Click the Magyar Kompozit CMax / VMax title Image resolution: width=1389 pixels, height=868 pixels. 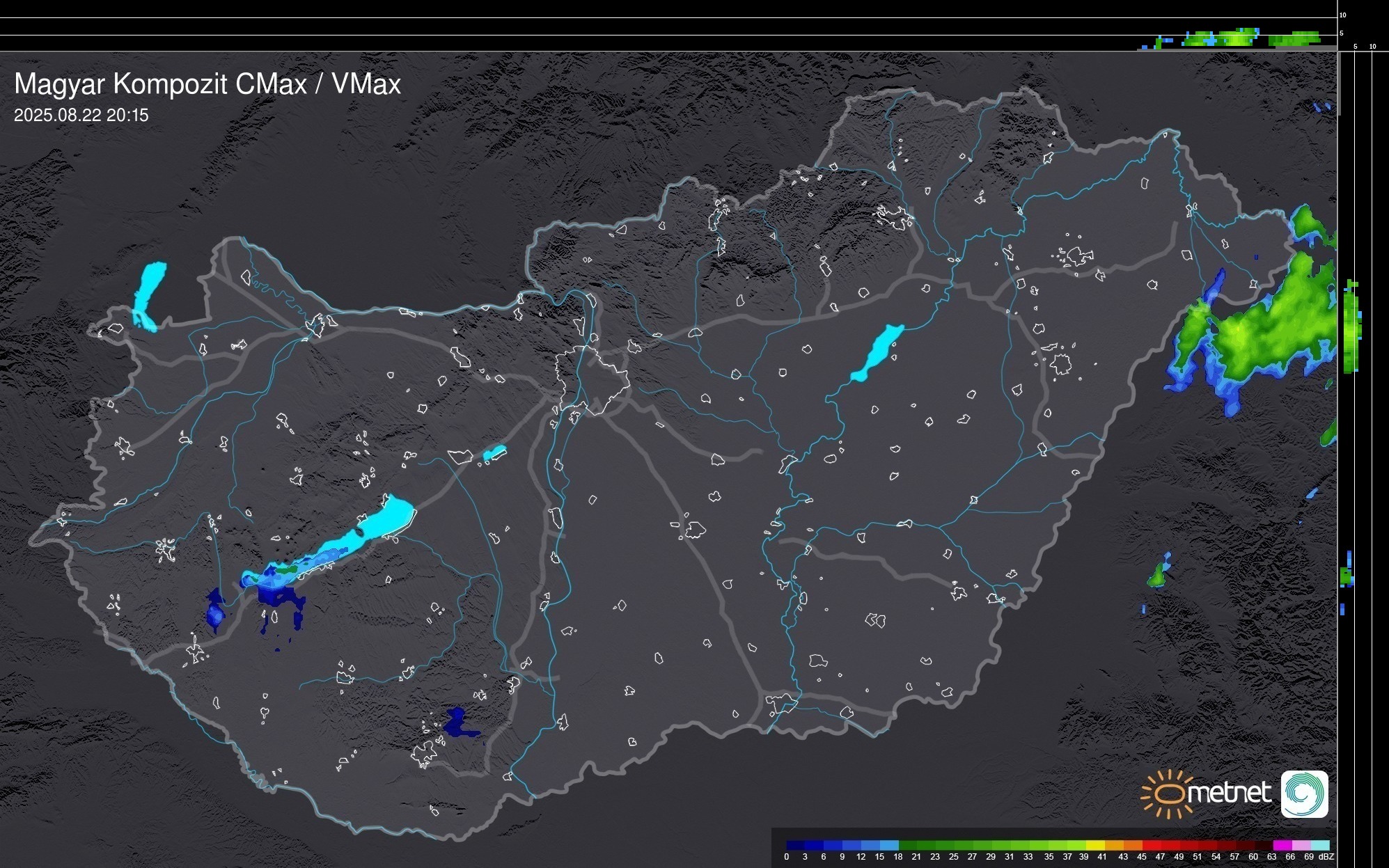[207, 84]
